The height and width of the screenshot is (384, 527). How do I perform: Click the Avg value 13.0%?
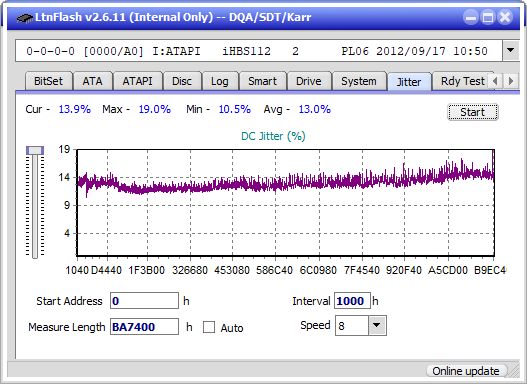(x=315, y=109)
